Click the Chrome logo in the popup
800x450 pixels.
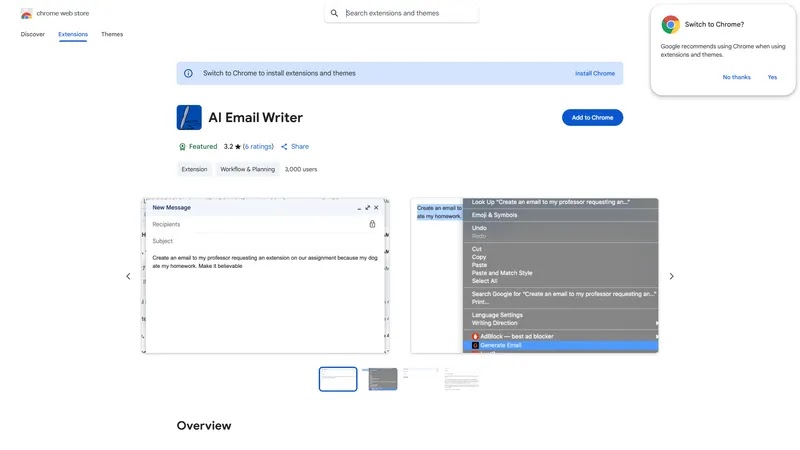tap(670, 24)
